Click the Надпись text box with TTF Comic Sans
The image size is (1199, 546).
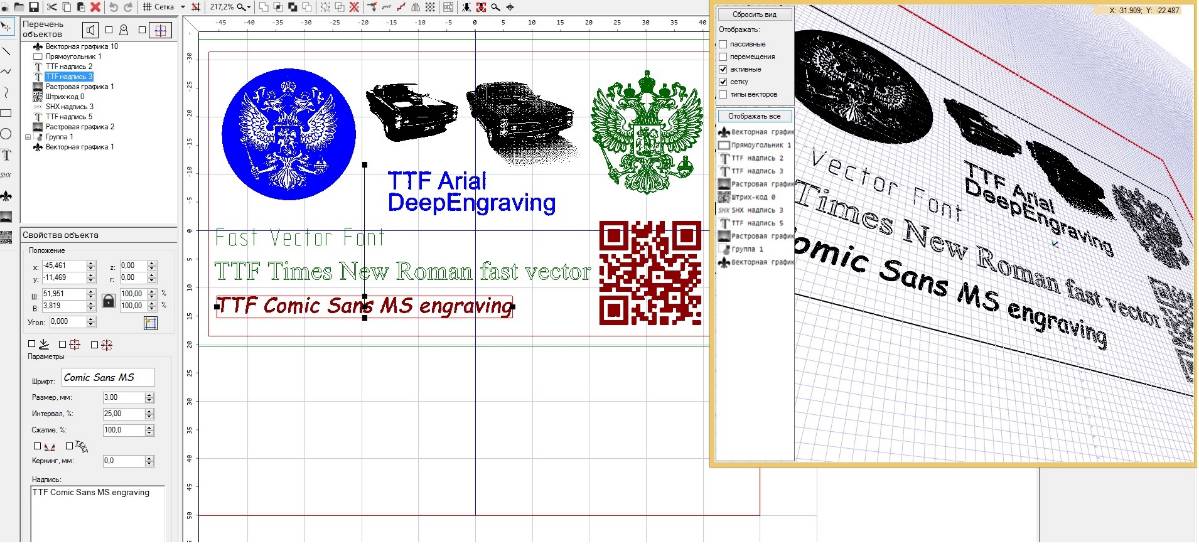(x=97, y=514)
